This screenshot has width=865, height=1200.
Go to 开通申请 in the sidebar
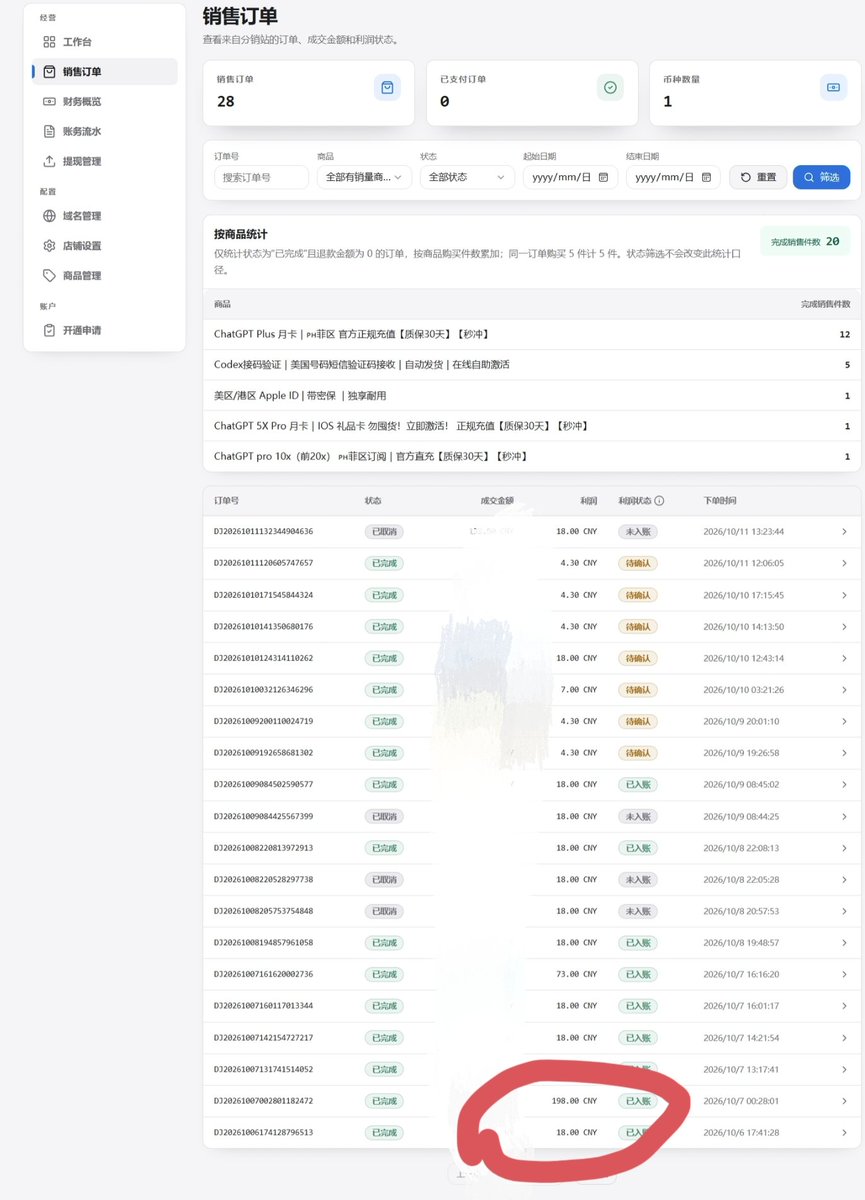pos(105,330)
